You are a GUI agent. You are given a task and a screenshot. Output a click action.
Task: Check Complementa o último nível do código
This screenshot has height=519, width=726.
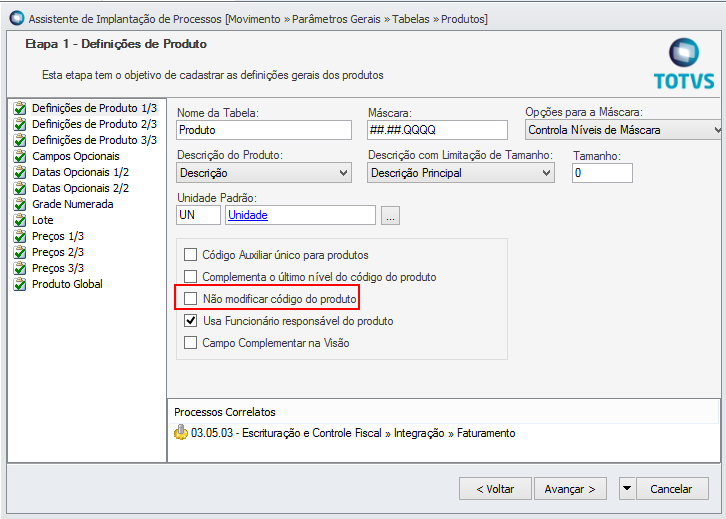tap(190, 277)
